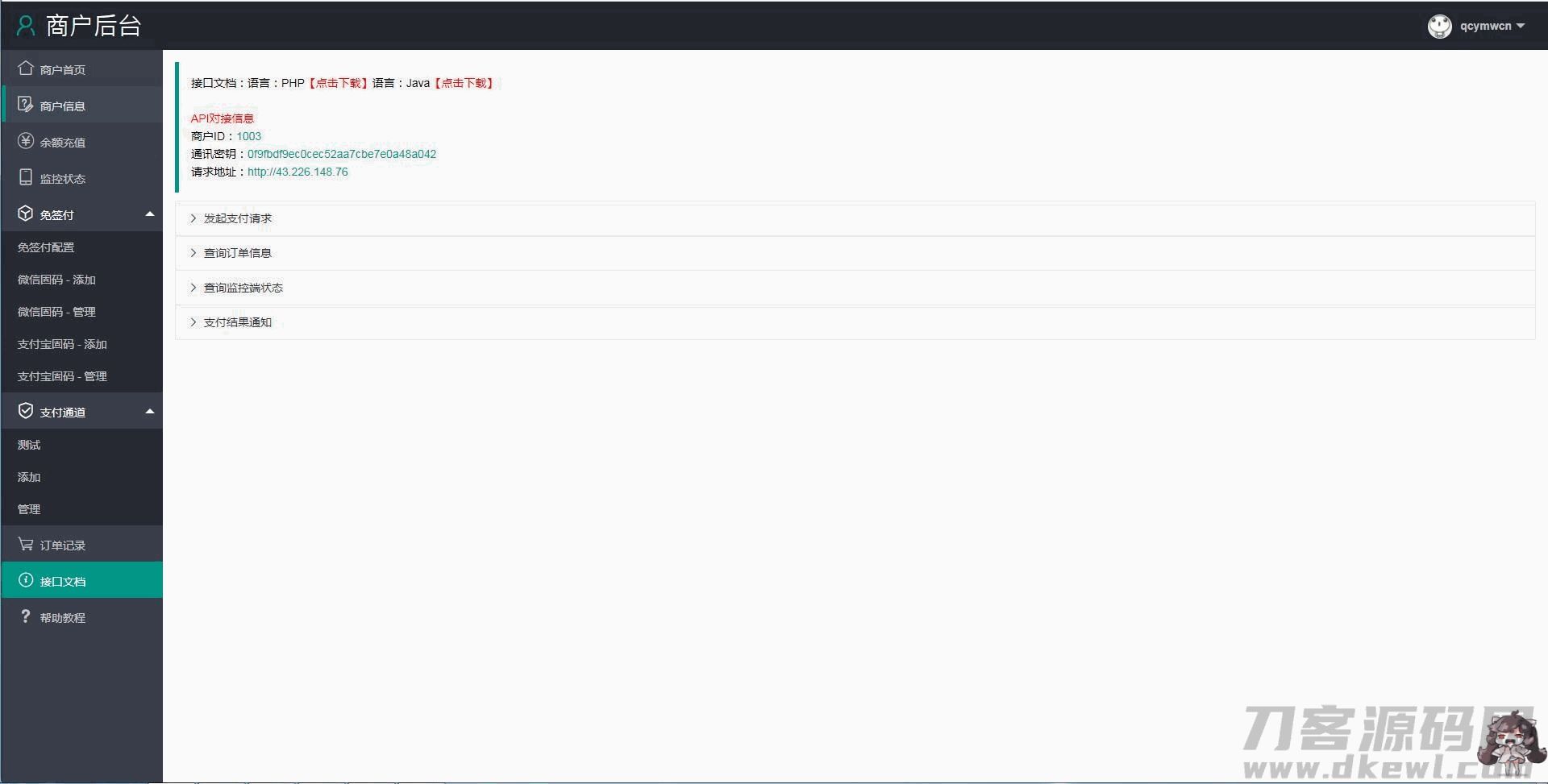Download the PHP interface document
Screen dimensions: 1548x784
click(338, 83)
